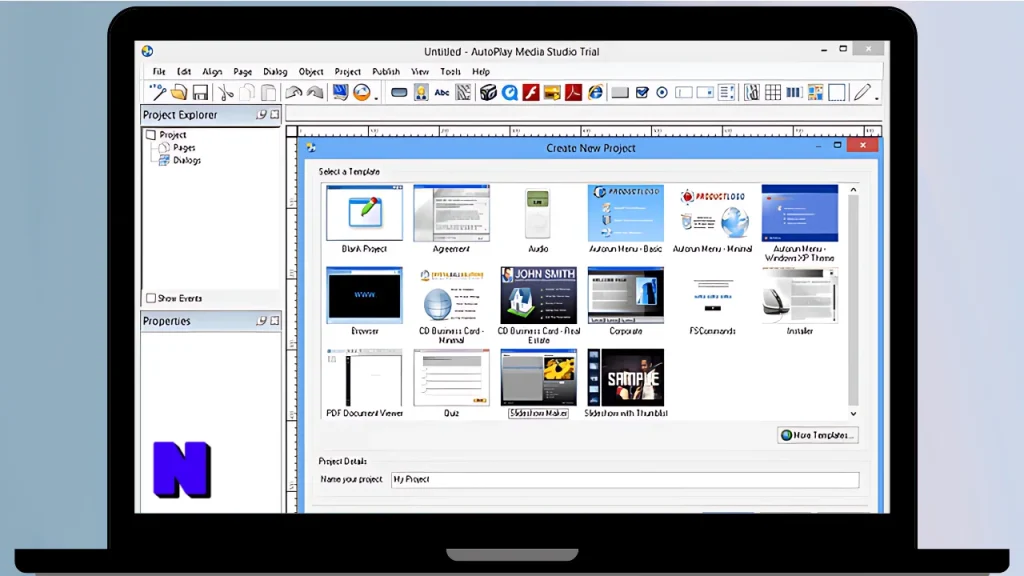The height and width of the screenshot is (576, 1024).
Task: Select the Grid object tool
Action: click(773, 92)
